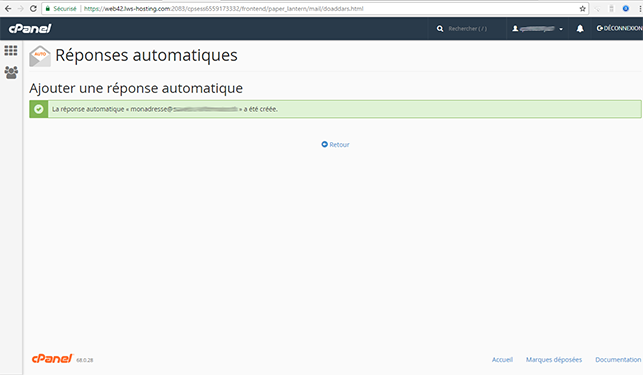643x375 pixels.
Task: Click the Retour link
Action: click(x=340, y=145)
